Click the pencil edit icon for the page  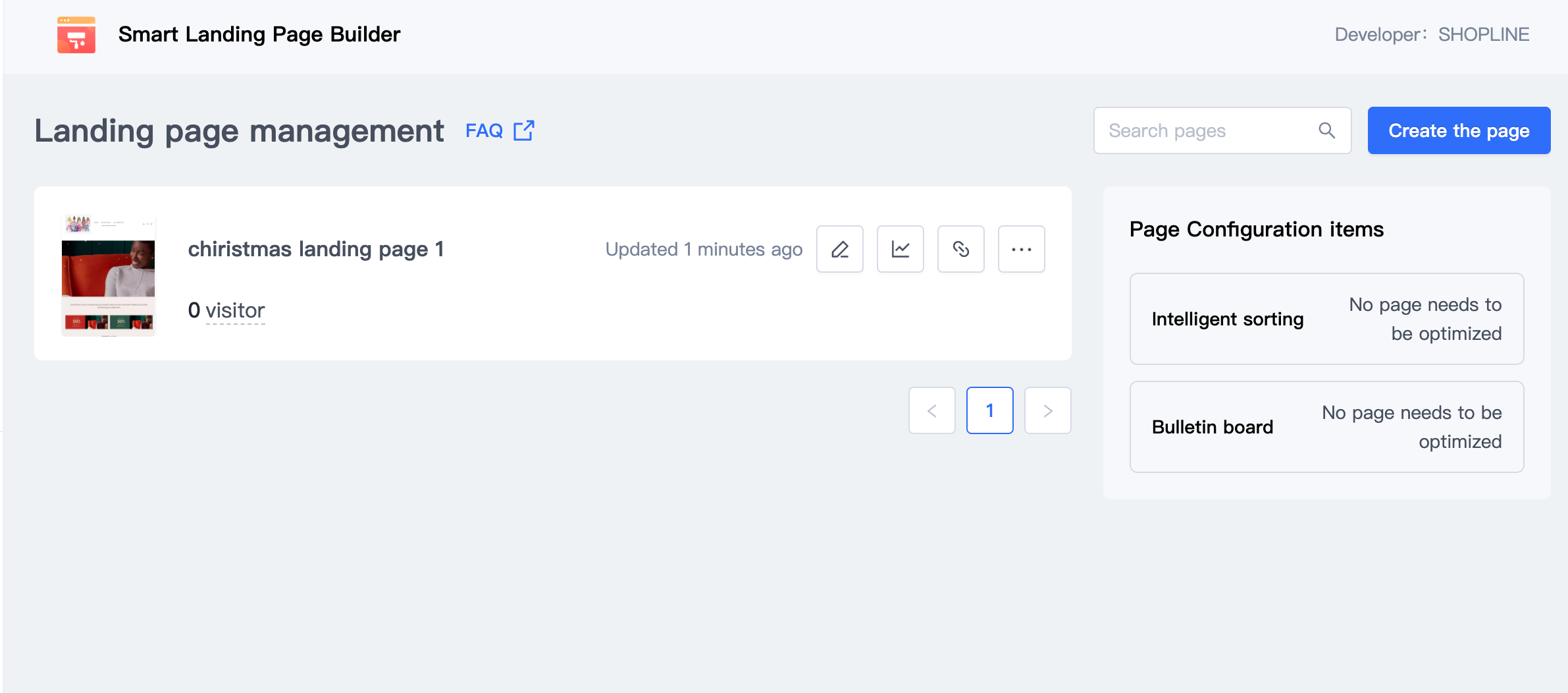tap(839, 249)
